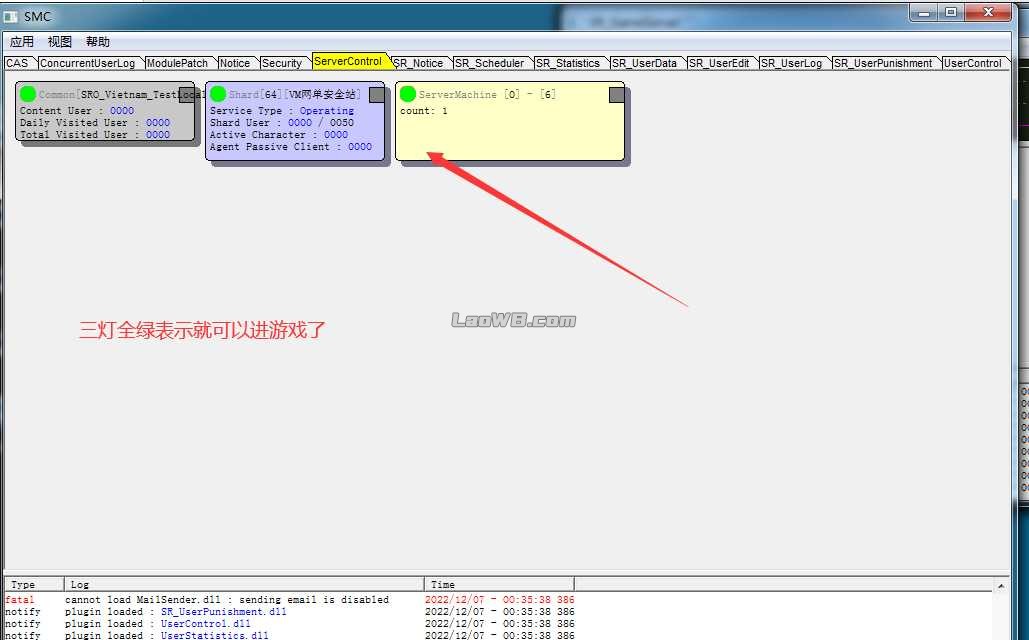Switch to the SR_UserPunishment tab
The image size is (1029, 640).
pos(883,63)
